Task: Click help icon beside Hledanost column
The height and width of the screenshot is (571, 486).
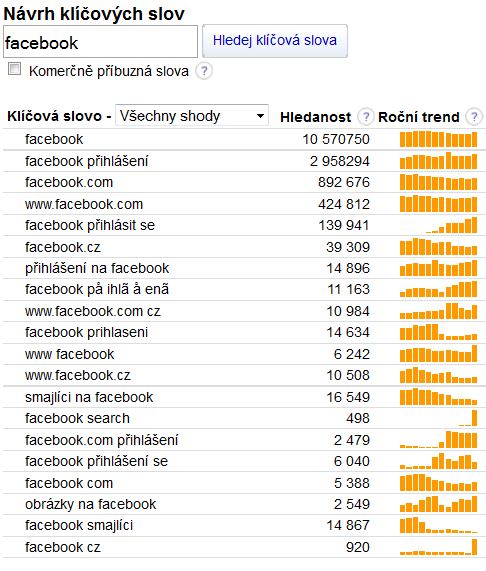Action: [x=366, y=117]
